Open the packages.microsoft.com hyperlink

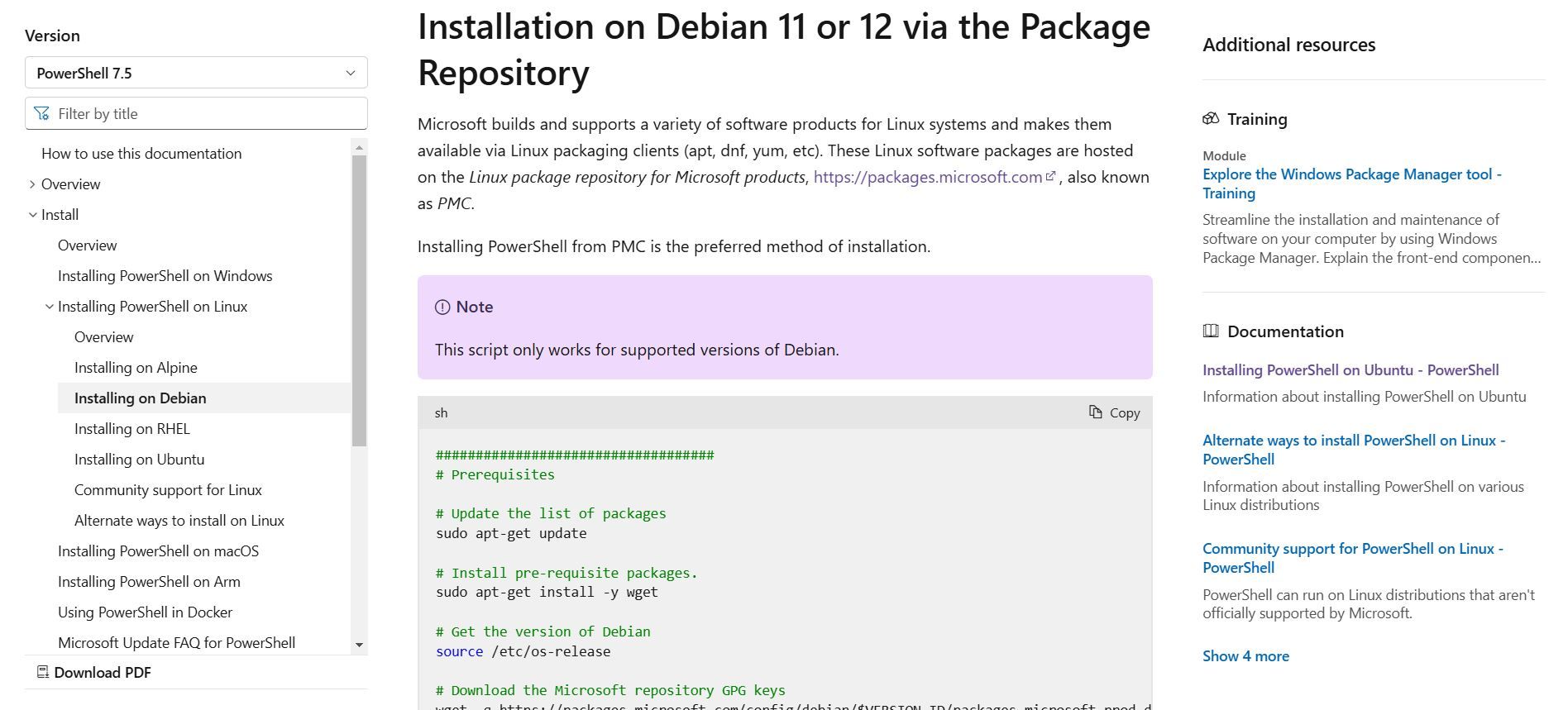(927, 176)
